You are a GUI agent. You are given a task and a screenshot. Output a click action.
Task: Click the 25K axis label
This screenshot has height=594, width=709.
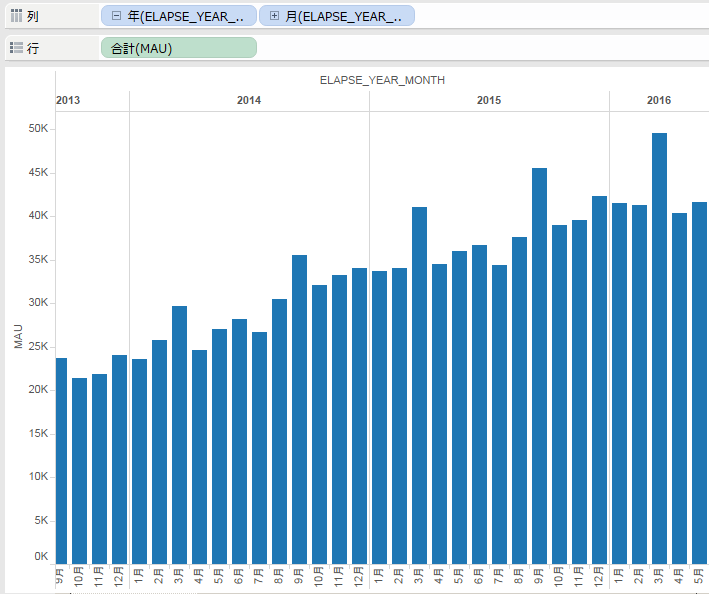coord(38,346)
